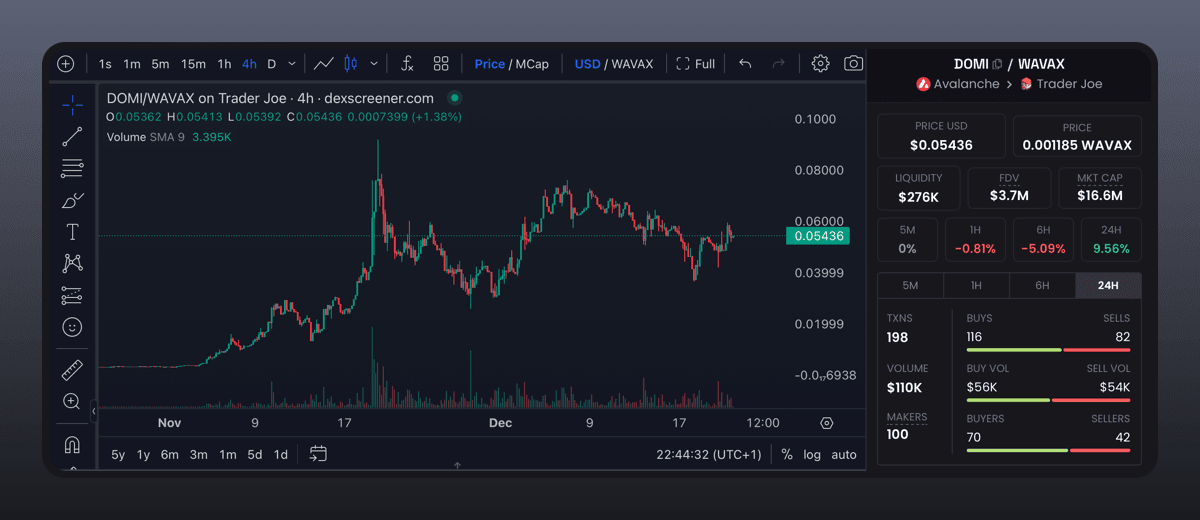Viewport: 1200px width, 520px height.
Task: Select the crosshair cursor tool
Action: tap(72, 105)
